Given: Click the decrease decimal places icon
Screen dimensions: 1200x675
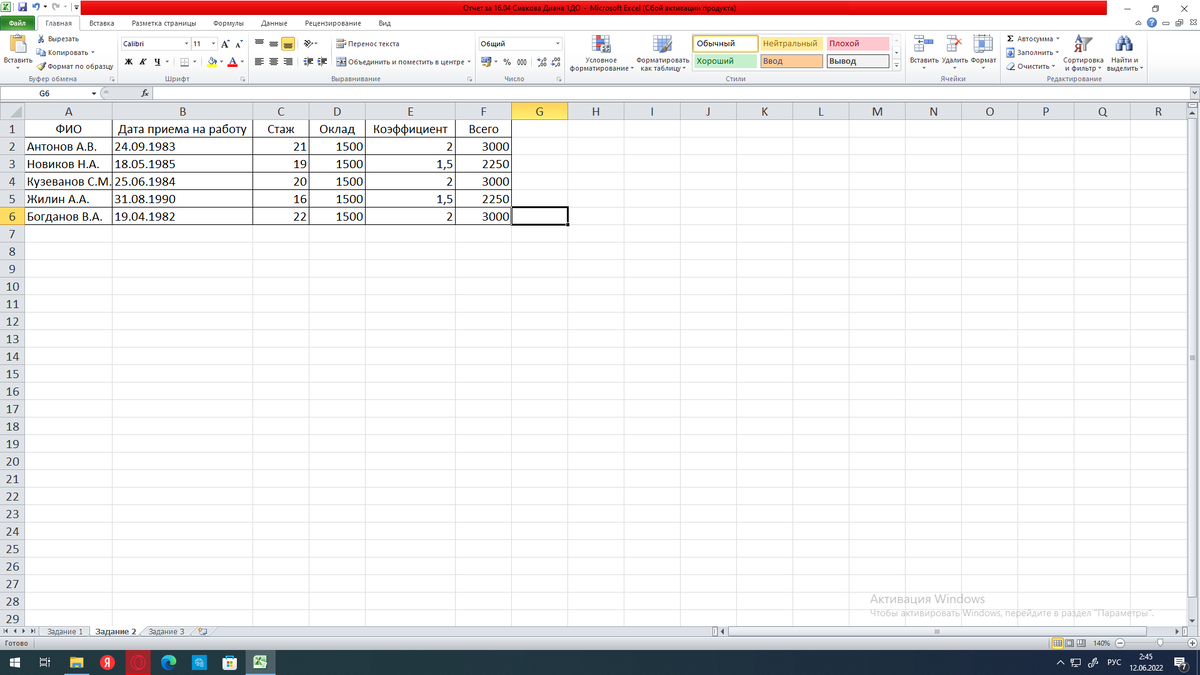Looking at the screenshot, I should [556, 62].
